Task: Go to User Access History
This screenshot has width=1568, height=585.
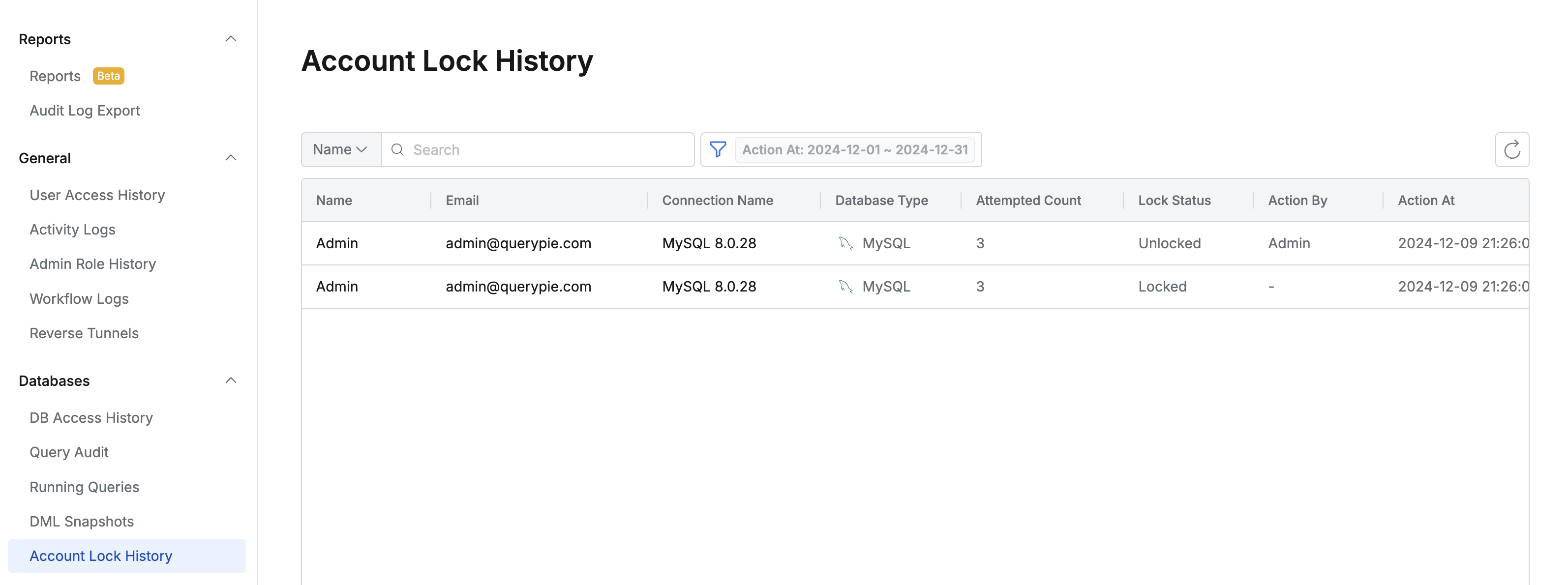Action: click(97, 195)
